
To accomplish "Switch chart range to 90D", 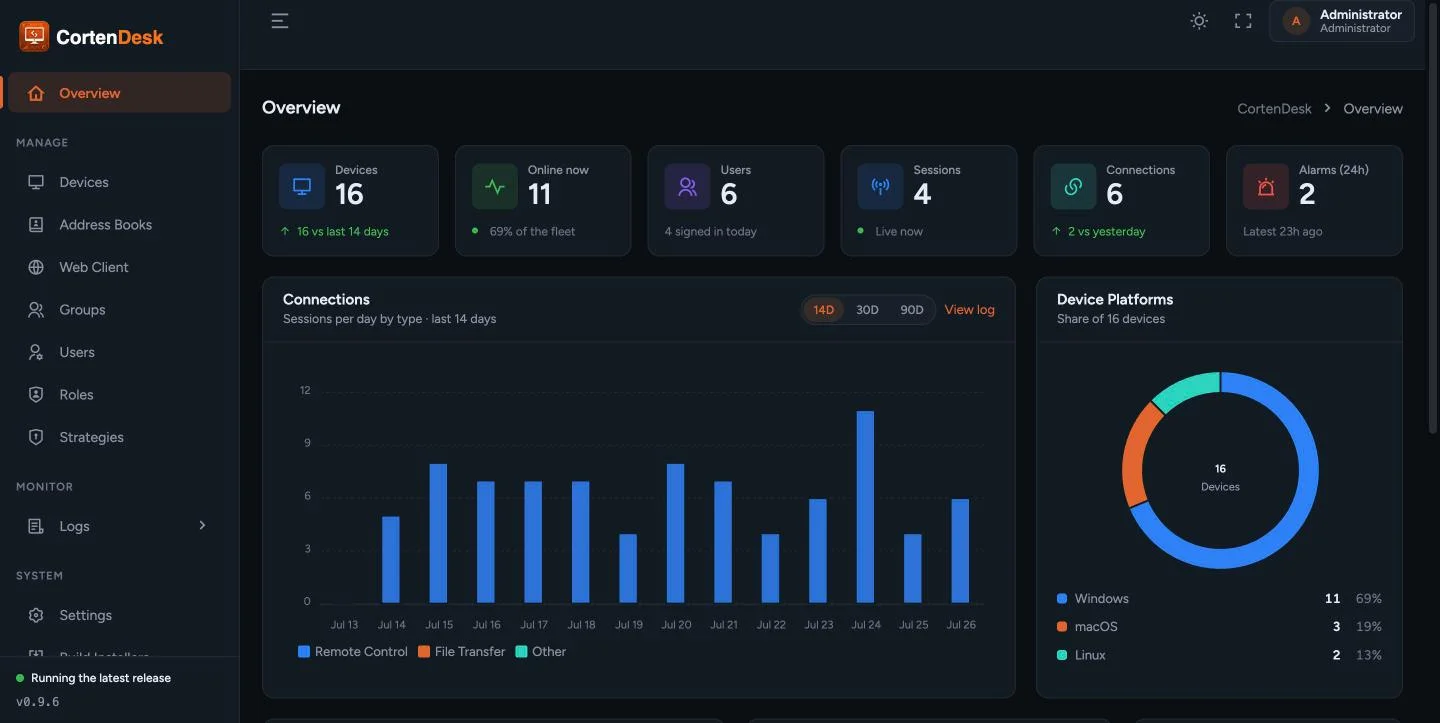I will pos(912,310).
